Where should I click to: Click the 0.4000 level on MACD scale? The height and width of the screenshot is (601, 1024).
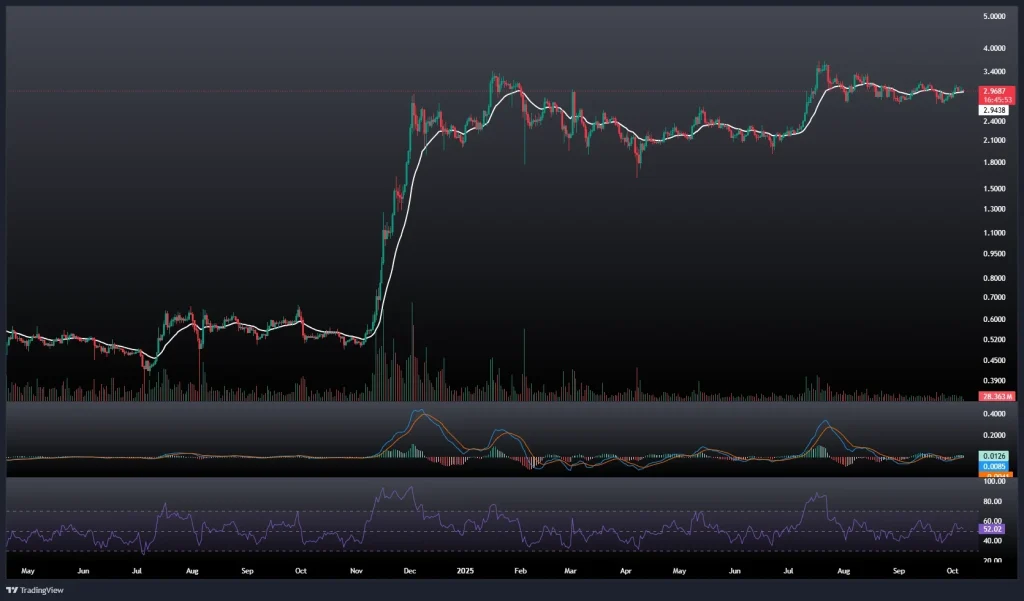pos(995,413)
